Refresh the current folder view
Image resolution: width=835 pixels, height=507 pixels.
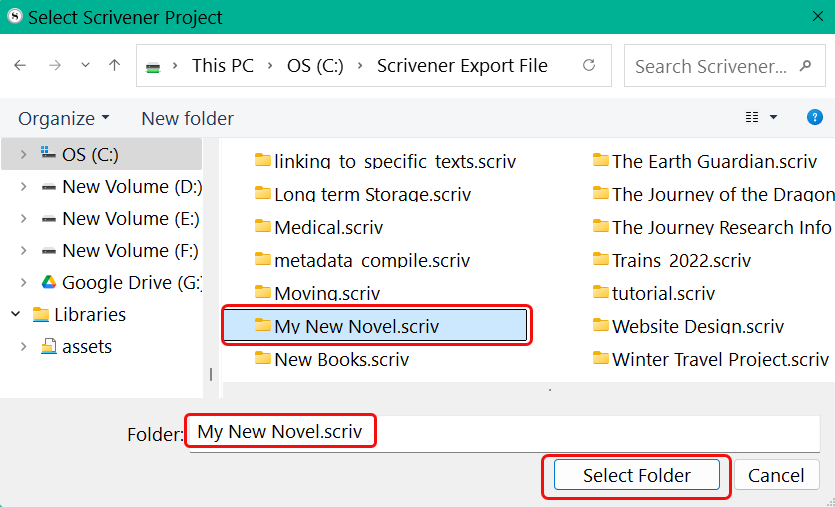click(x=588, y=65)
